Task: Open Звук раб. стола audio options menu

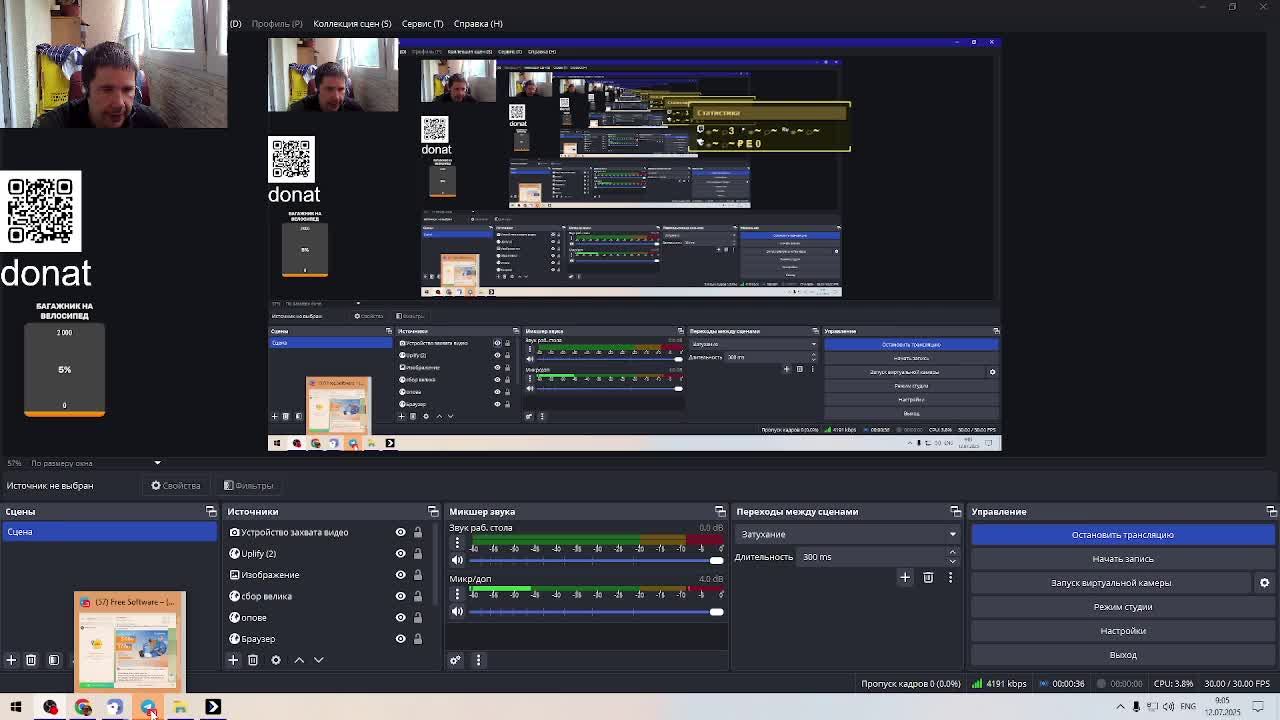Action: point(457,543)
